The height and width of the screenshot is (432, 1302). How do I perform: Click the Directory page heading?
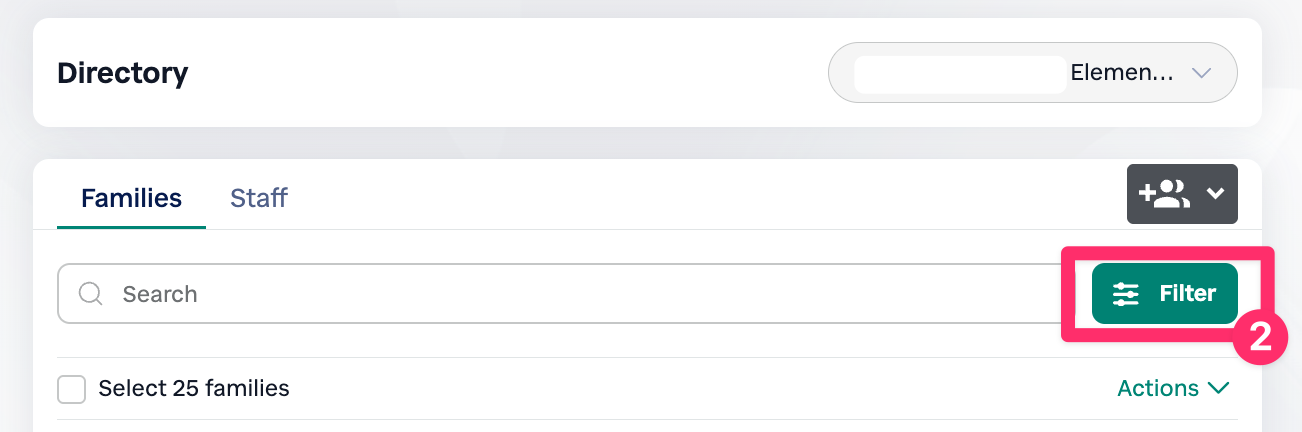pos(123,73)
